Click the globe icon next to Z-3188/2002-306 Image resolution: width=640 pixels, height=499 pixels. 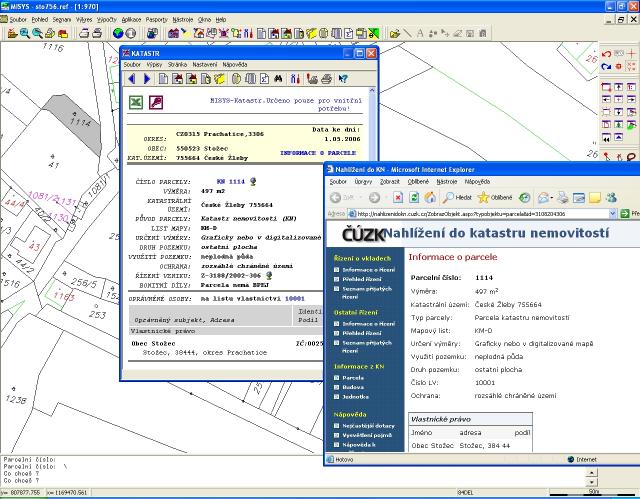tap(269, 275)
